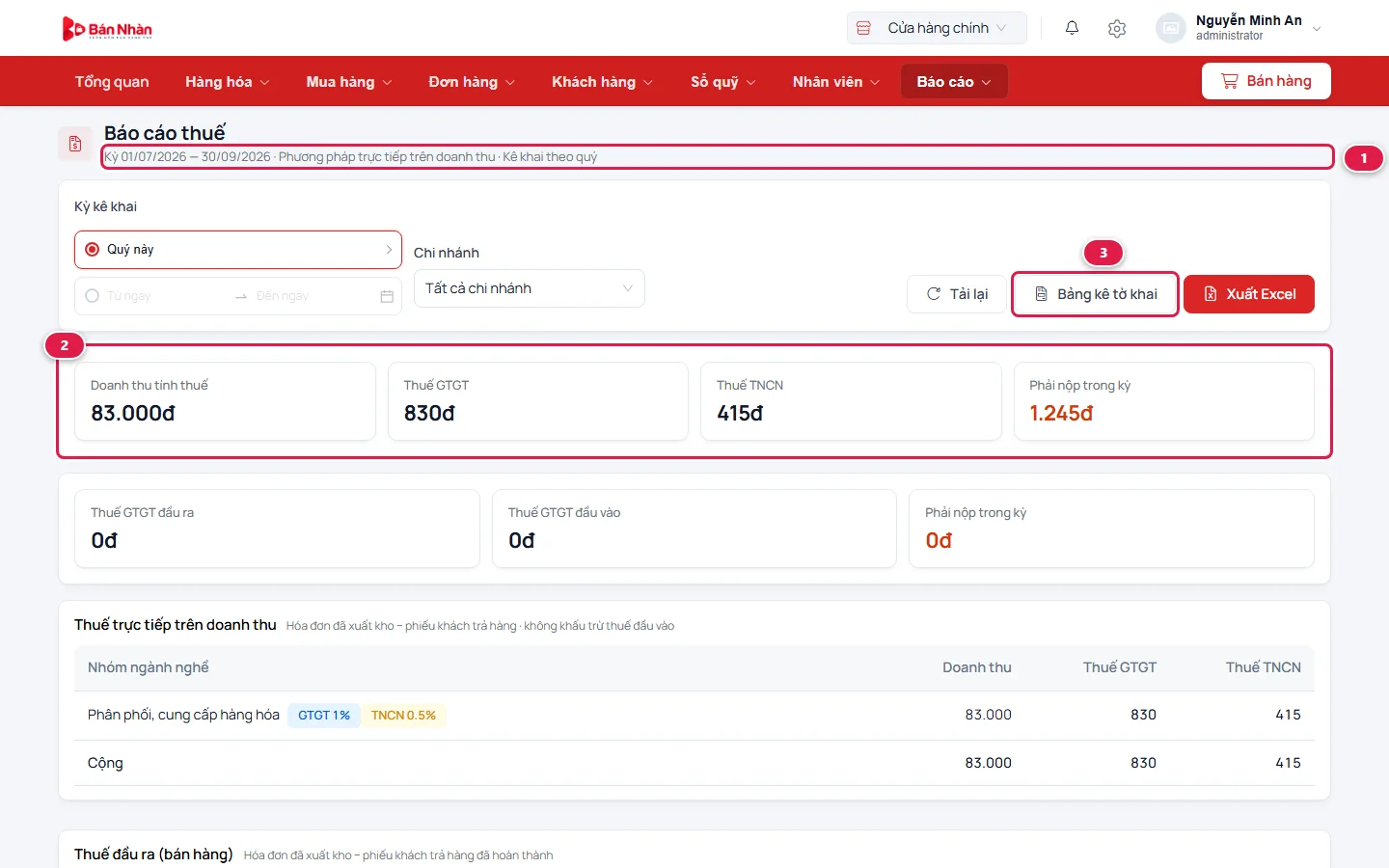Expand the 'Tất cả chi nhánh' branch dropdown
The height and width of the screenshot is (868, 1389).
[x=530, y=288]
